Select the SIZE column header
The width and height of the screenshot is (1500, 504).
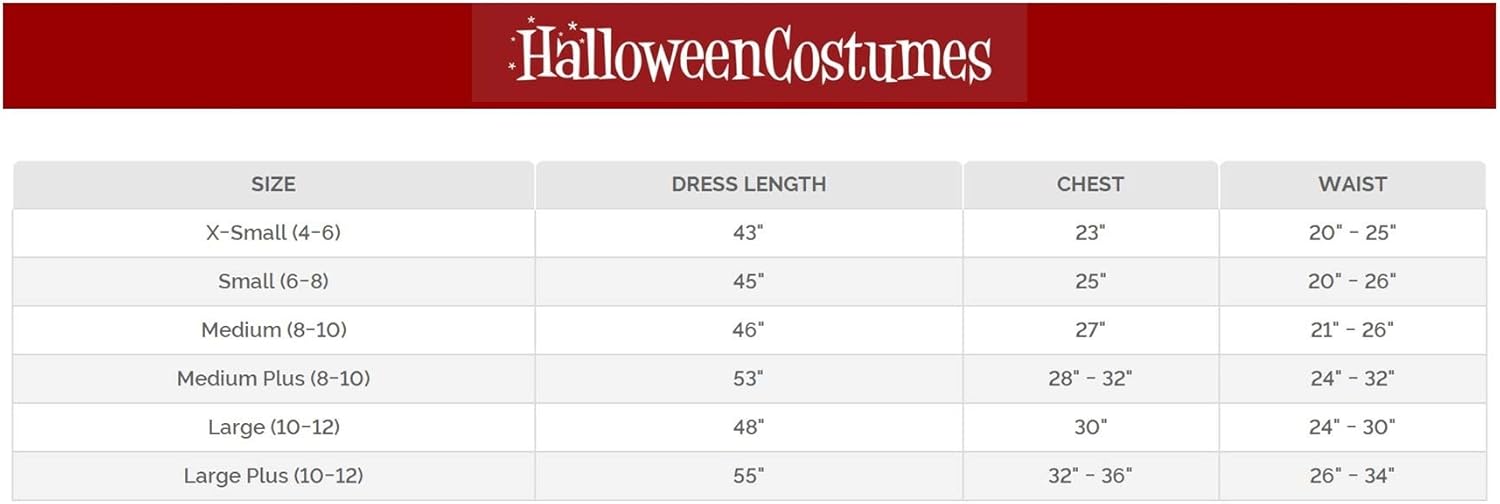[273, 185]
